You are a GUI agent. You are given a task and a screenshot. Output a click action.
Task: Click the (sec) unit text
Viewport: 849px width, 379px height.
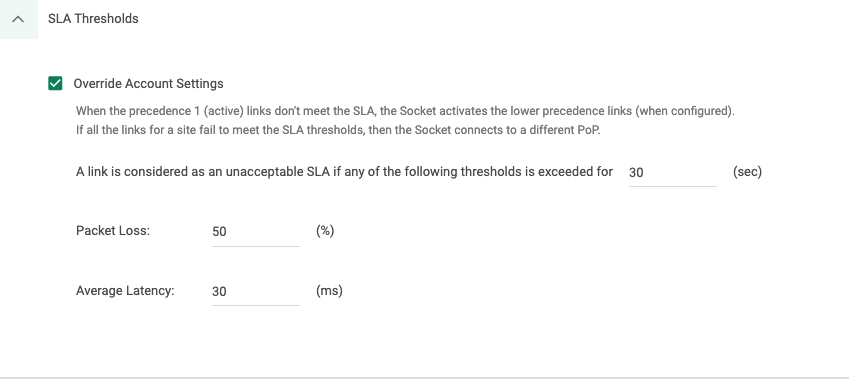click(x=747, y=172)
